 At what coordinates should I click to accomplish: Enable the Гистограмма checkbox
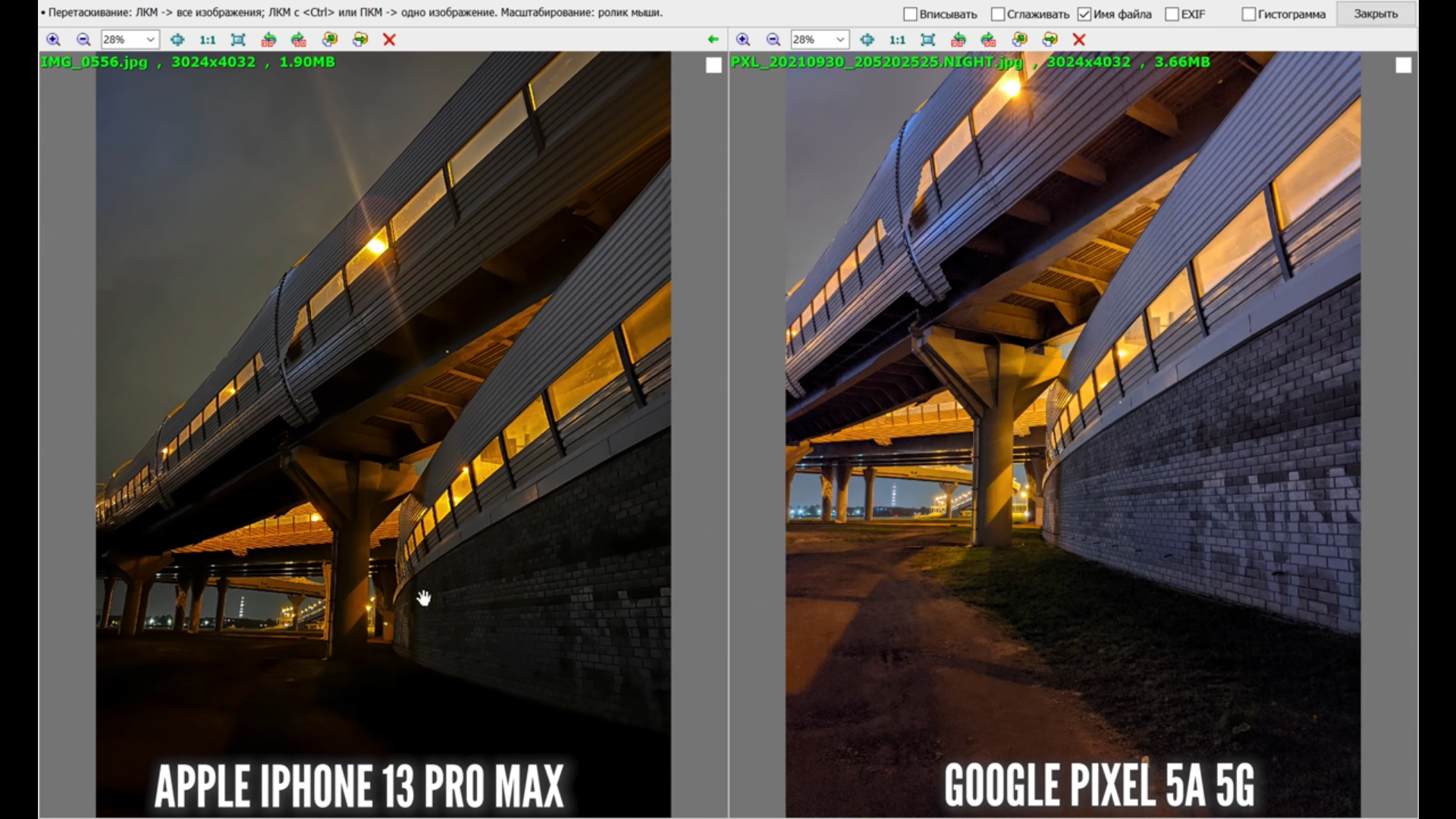click(1249, 14)
